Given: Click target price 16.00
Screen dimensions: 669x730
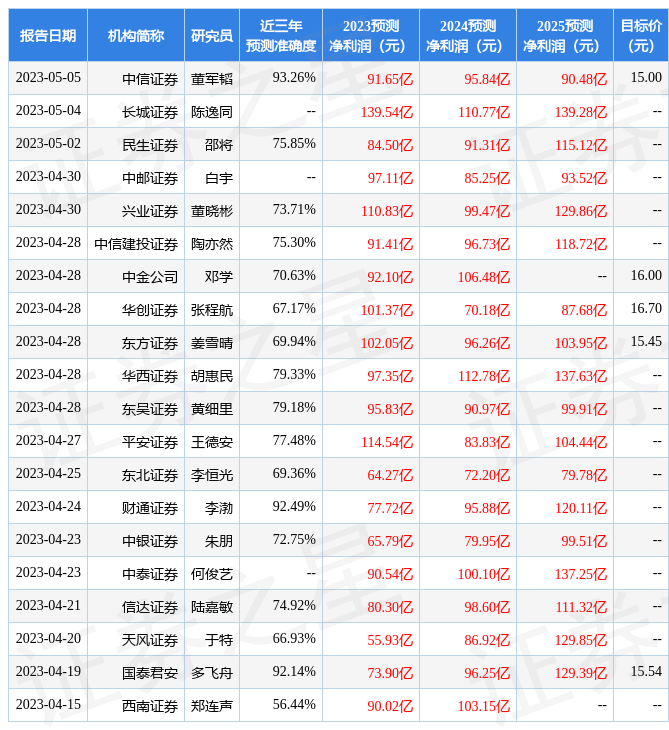Looking at the screenshot, I should [x=646, y=275].
